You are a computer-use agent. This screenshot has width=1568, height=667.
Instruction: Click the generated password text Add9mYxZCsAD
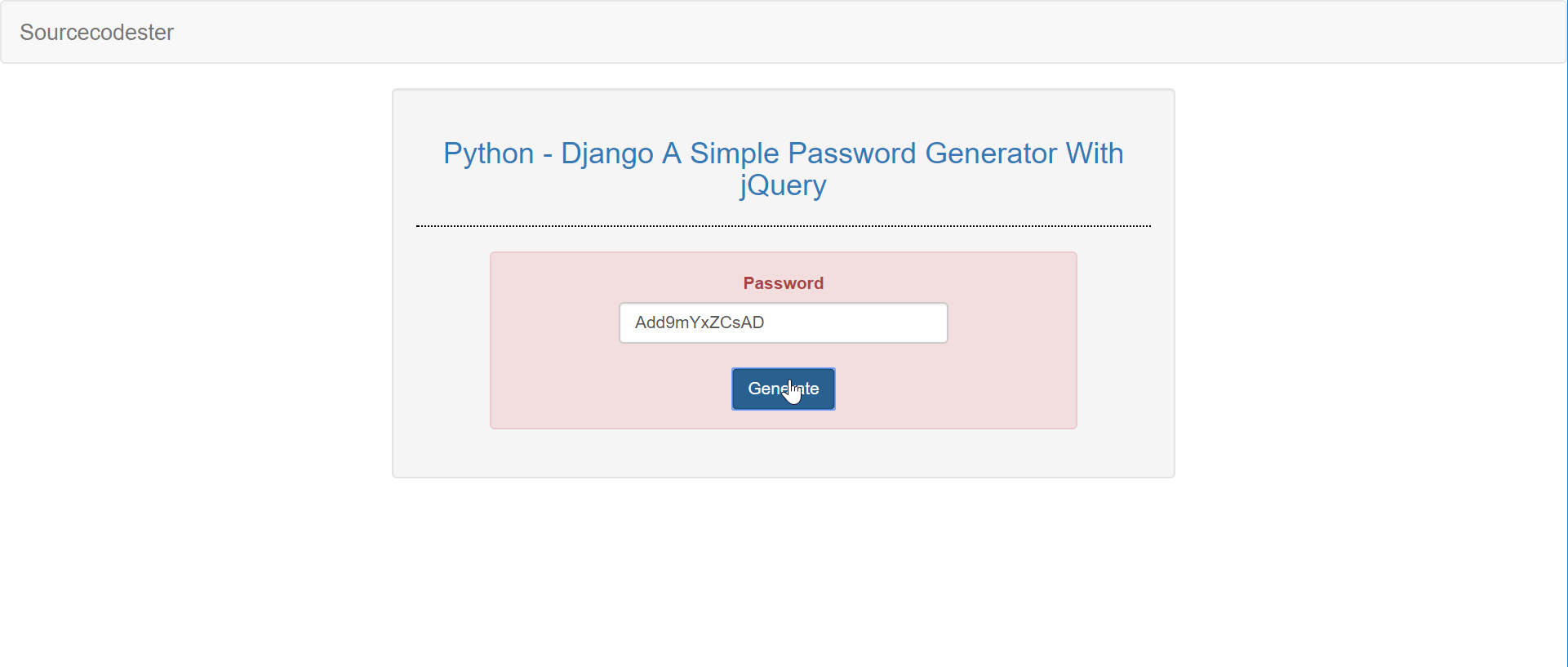coord(700,322)
